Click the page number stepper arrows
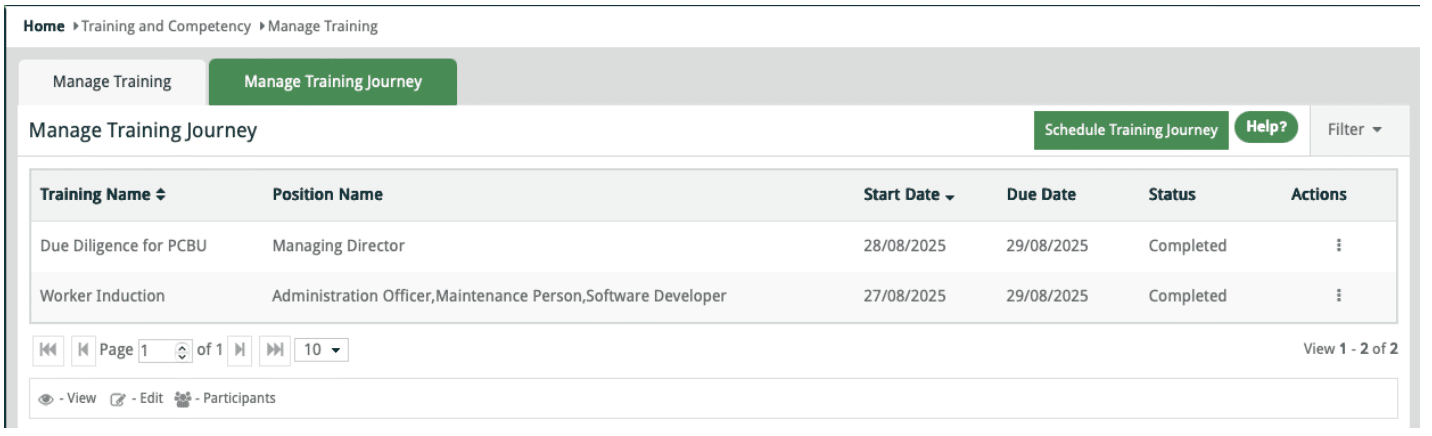 pyautogui.click(x=182, y=350)
